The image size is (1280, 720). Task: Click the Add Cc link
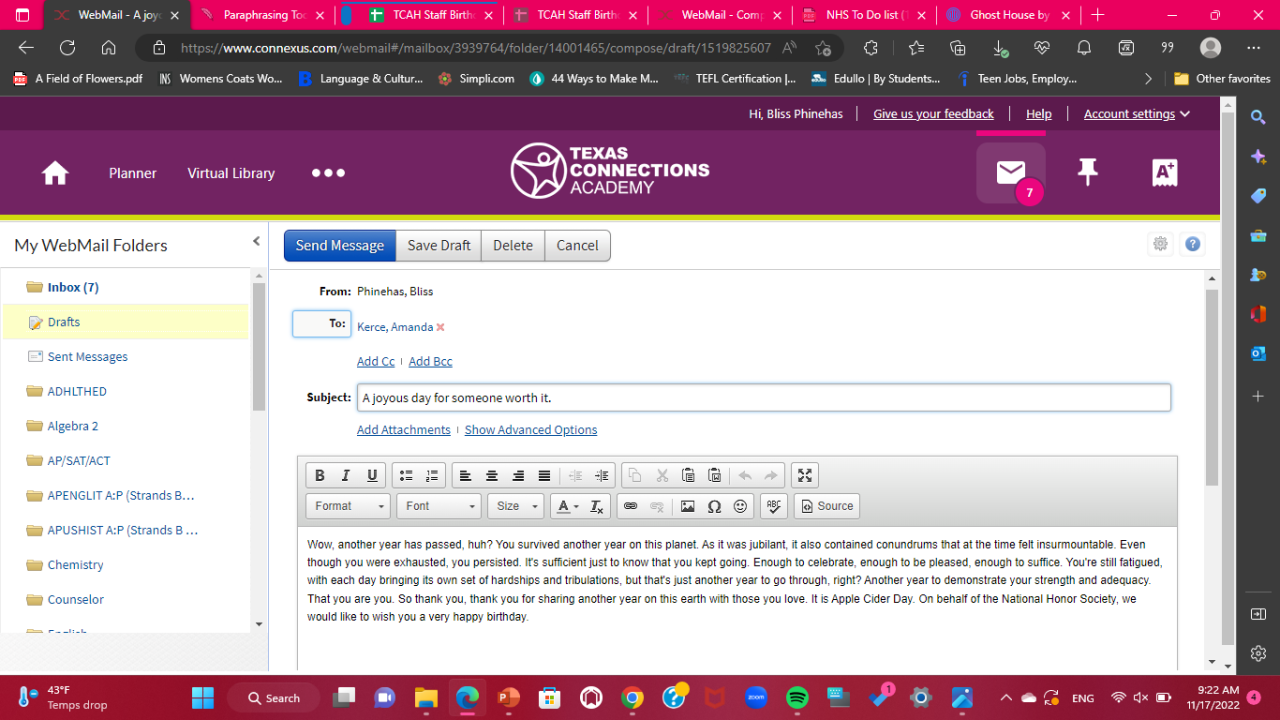tap(376, 362)
